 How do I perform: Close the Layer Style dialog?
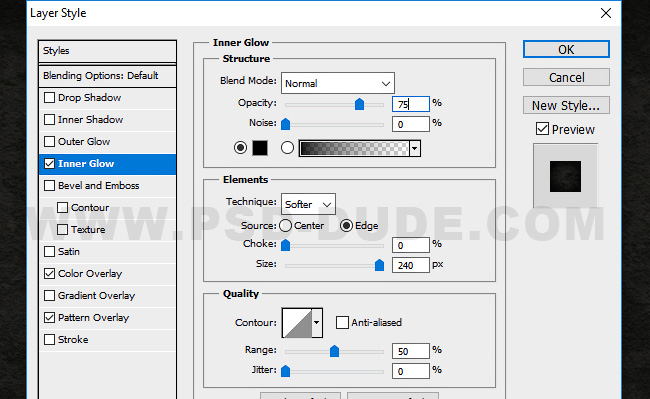click(606, 13)
